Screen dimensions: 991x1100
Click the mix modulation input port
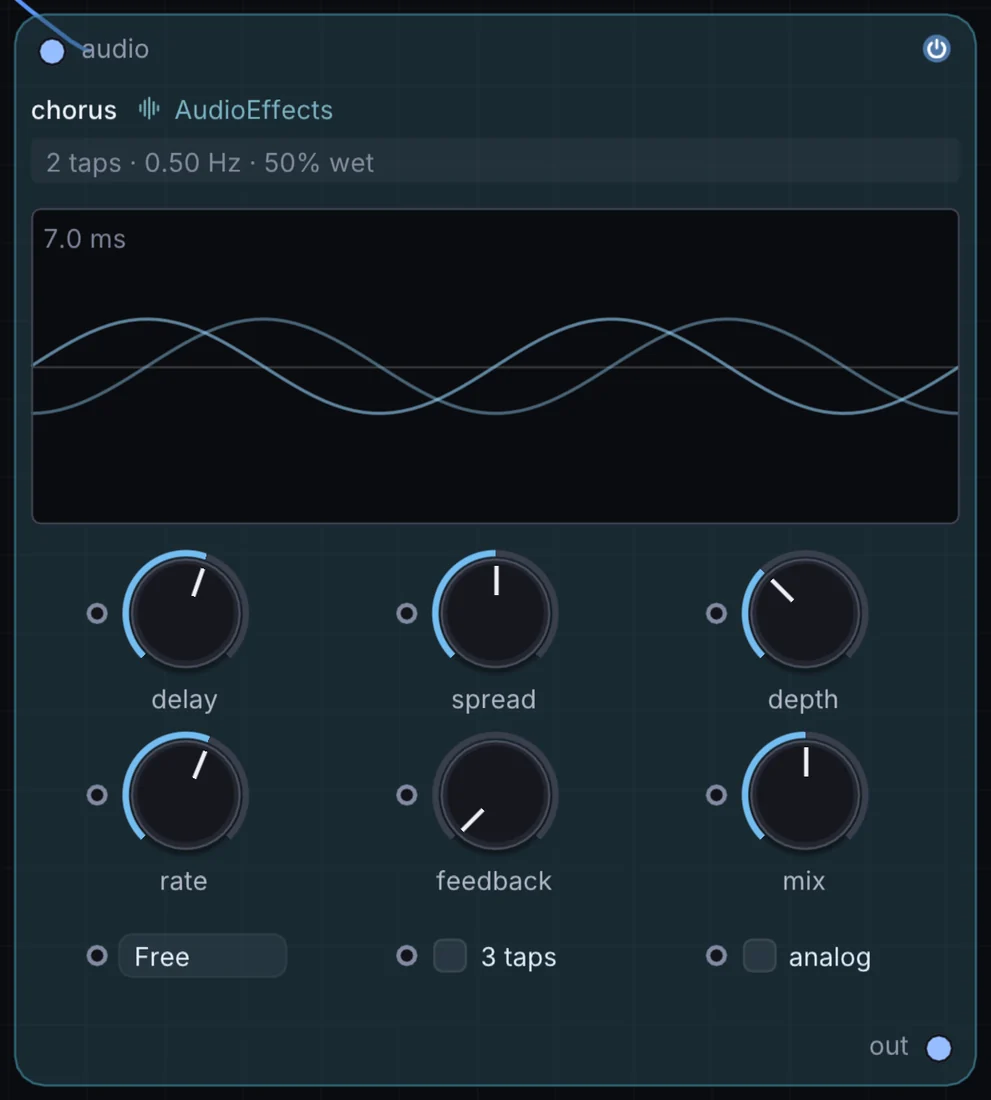tap(716, 795)
